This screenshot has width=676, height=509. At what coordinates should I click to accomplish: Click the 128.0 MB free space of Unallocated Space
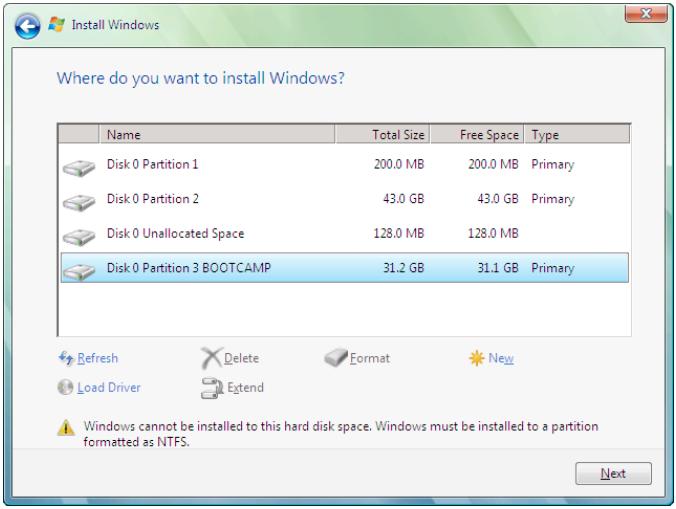493,233
